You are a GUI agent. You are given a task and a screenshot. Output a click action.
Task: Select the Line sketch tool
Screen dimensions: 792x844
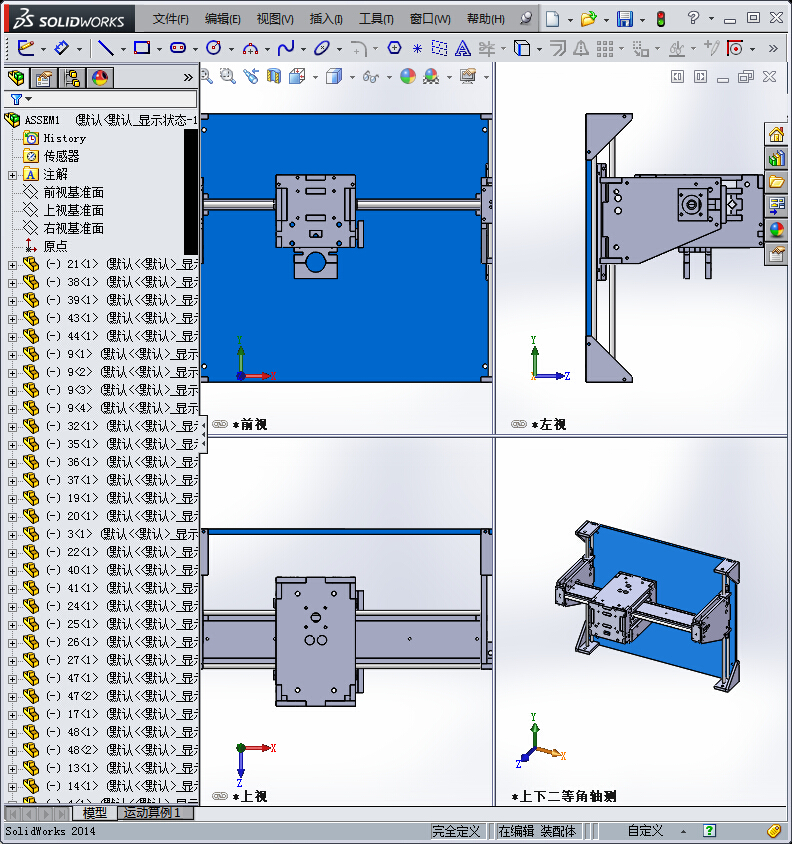106,48
